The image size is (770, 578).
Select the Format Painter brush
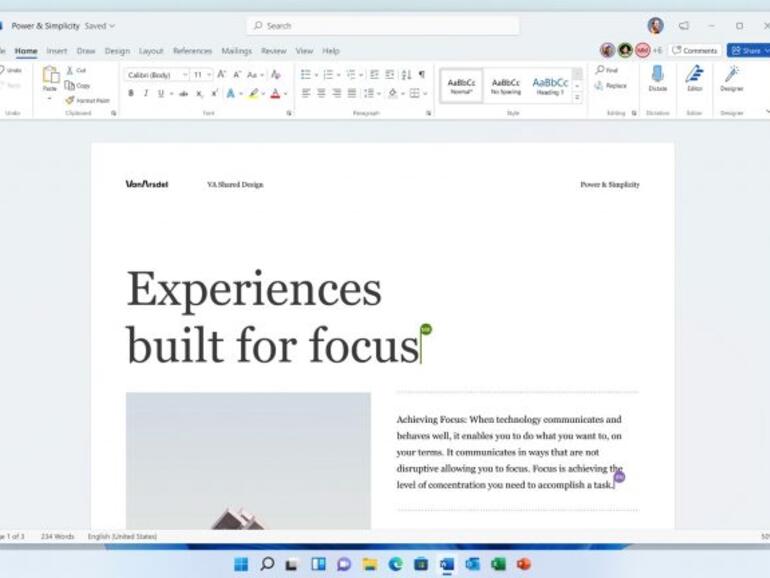(x=70, y=100)
